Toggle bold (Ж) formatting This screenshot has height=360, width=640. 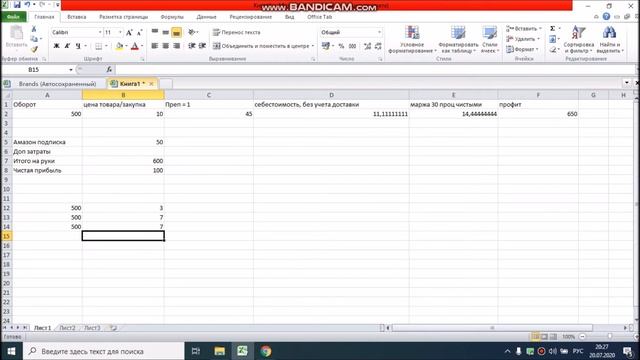pos(56,46)
